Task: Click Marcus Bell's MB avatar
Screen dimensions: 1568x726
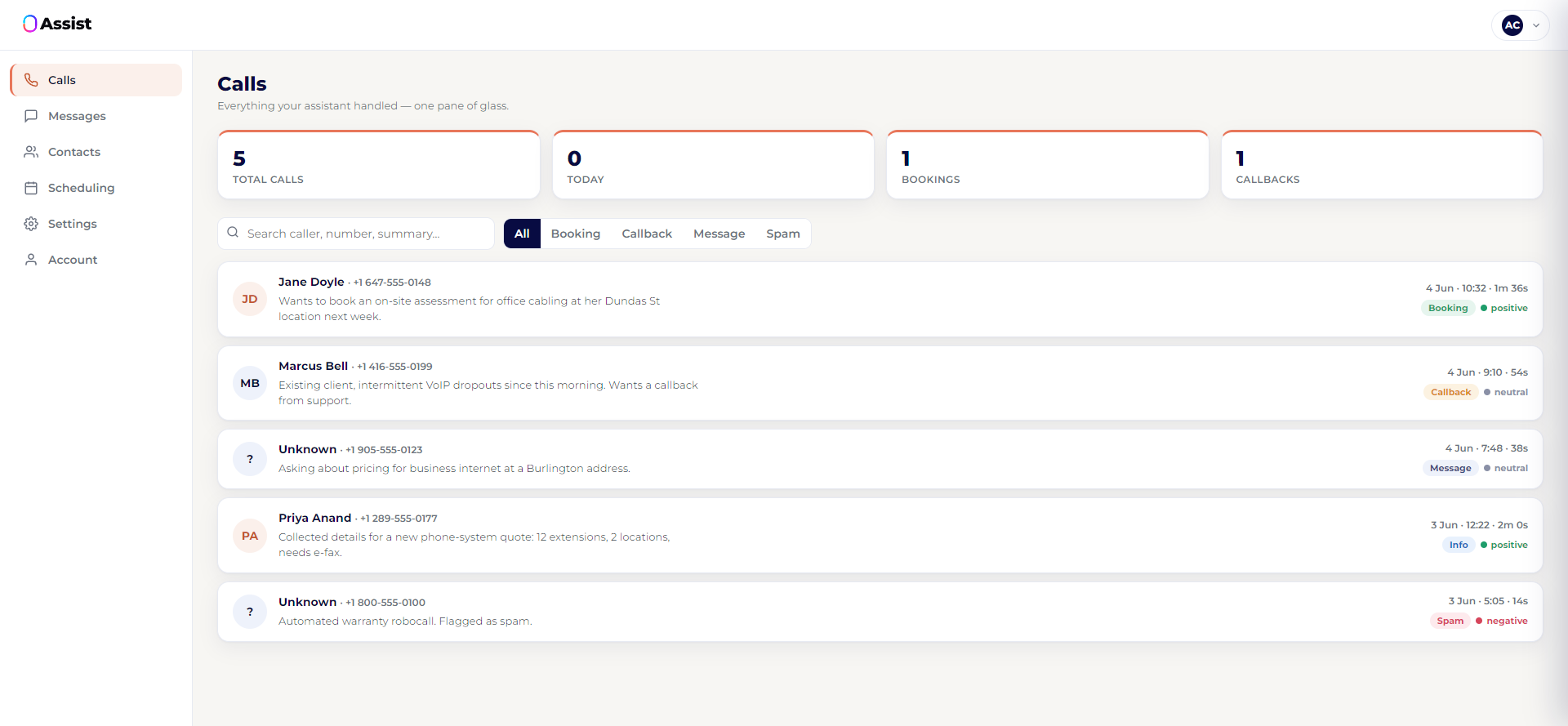Action: pos(250,383)
